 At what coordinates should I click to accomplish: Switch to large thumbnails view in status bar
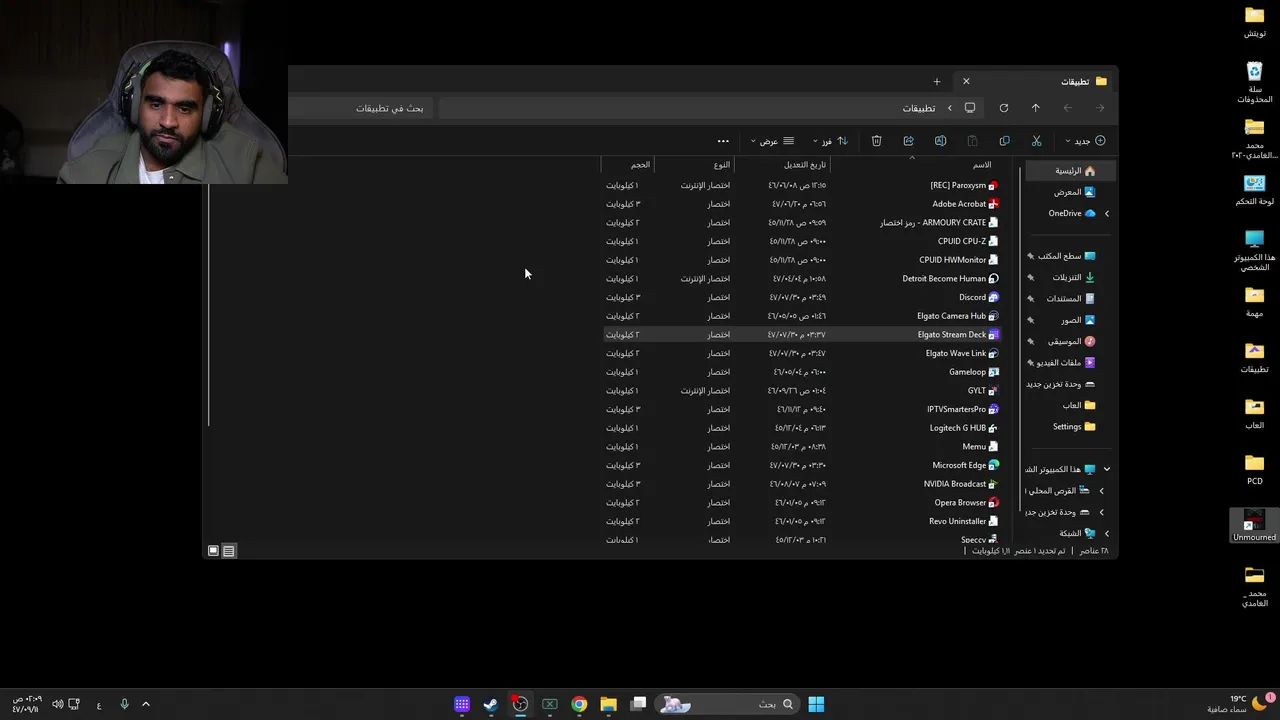213,551
